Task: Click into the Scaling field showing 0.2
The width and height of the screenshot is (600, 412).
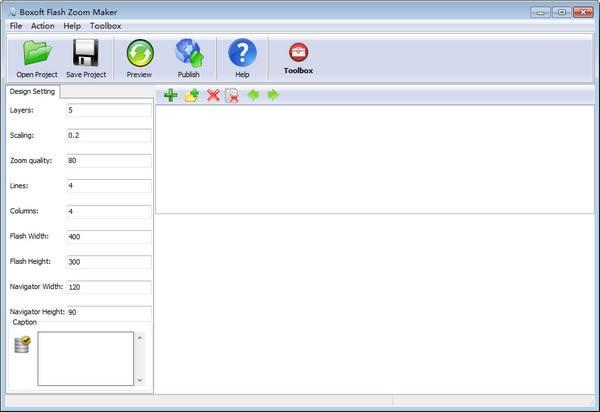Action: pos(109,135)
